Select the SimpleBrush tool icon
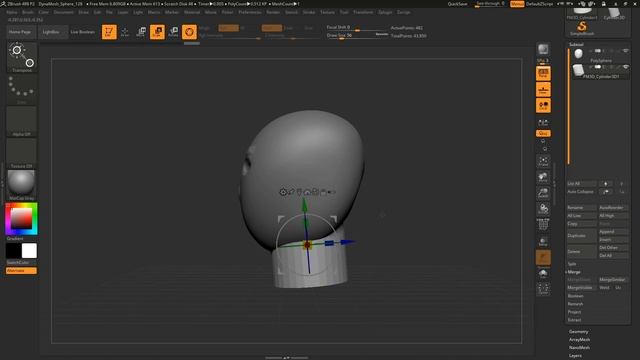Screen dimensions: 640x360 582,28
